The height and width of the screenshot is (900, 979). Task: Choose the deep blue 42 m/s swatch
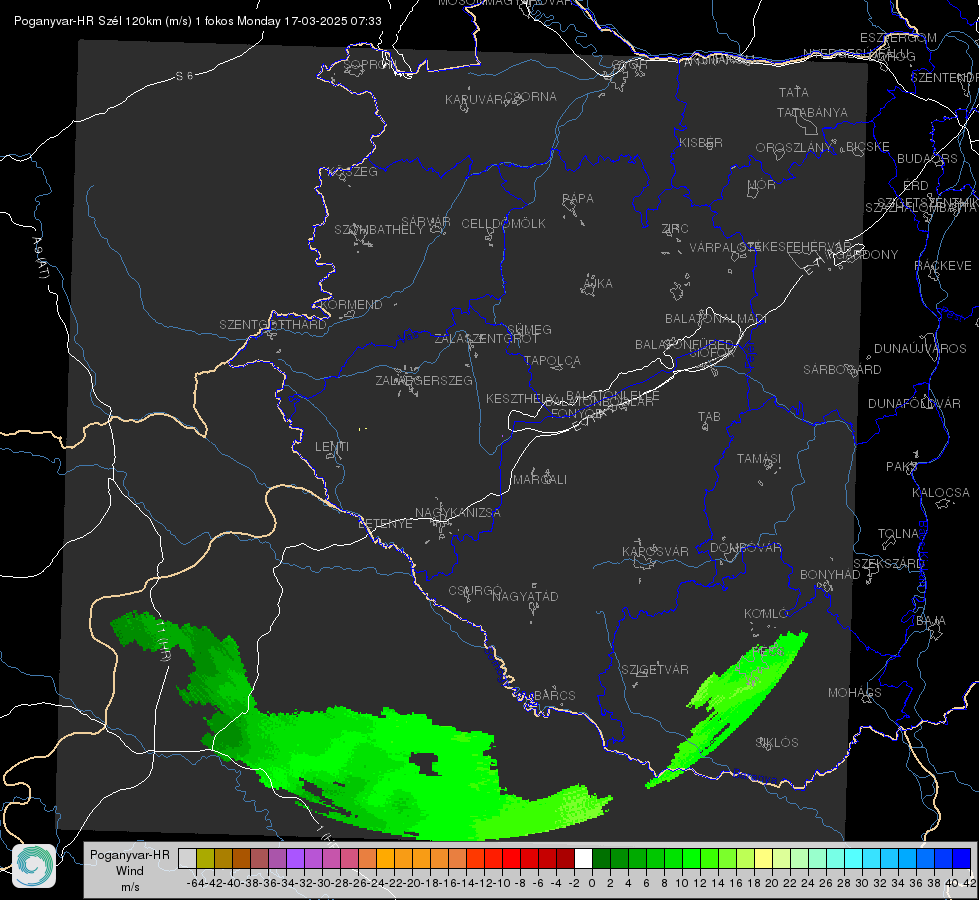(x=962, y=858)
